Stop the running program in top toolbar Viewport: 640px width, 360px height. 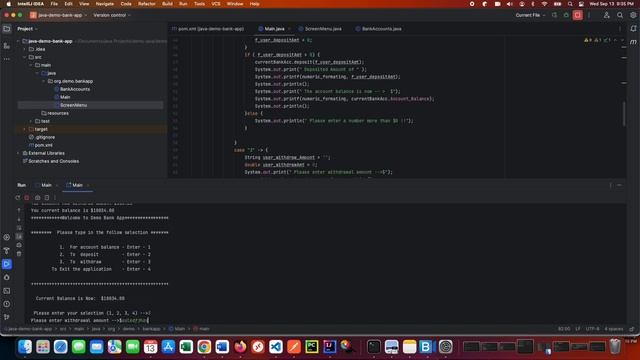pyautogui.click(x=578, y=15)
